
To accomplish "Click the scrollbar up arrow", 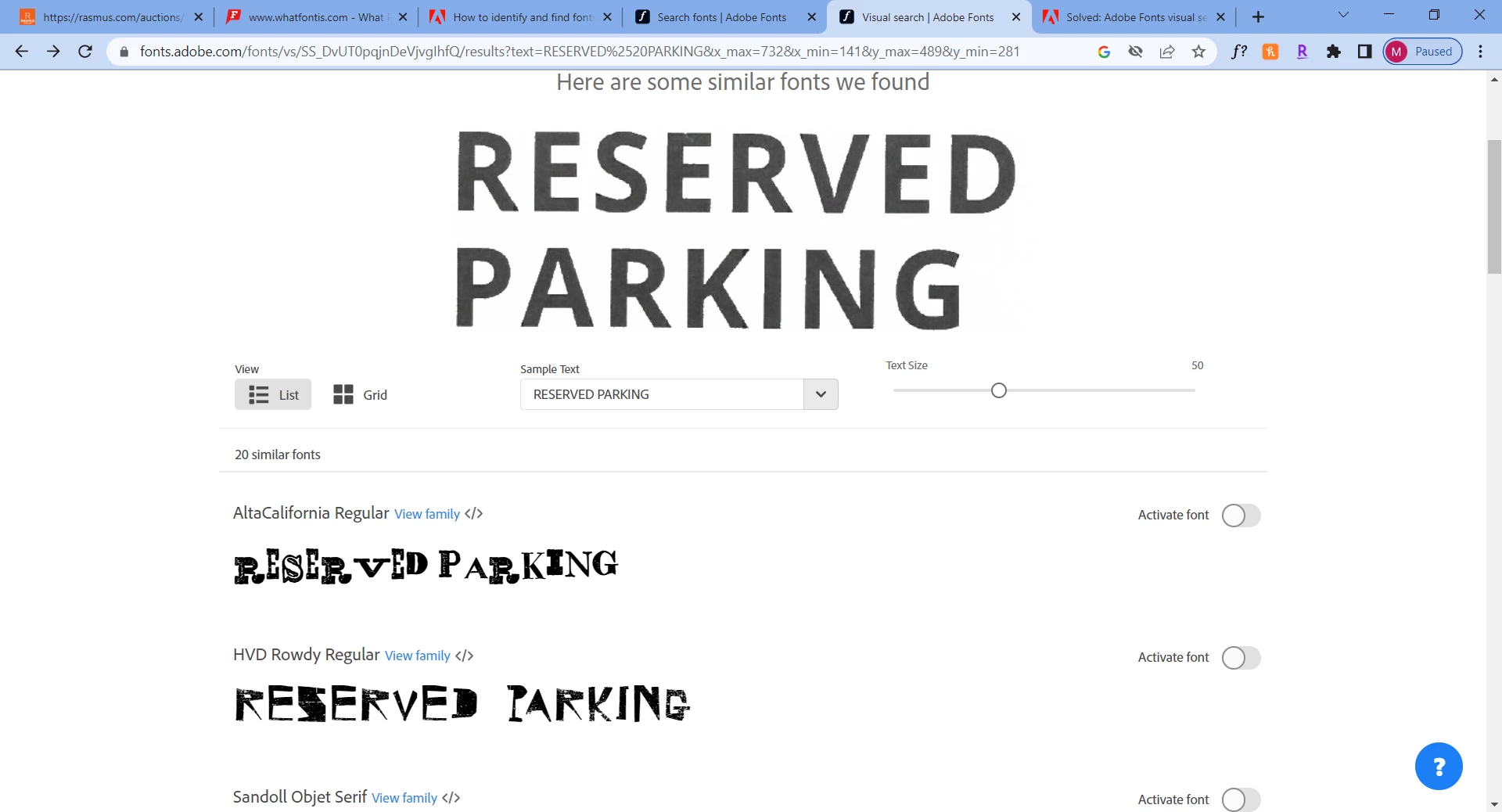I will (x=1494, y=79).
